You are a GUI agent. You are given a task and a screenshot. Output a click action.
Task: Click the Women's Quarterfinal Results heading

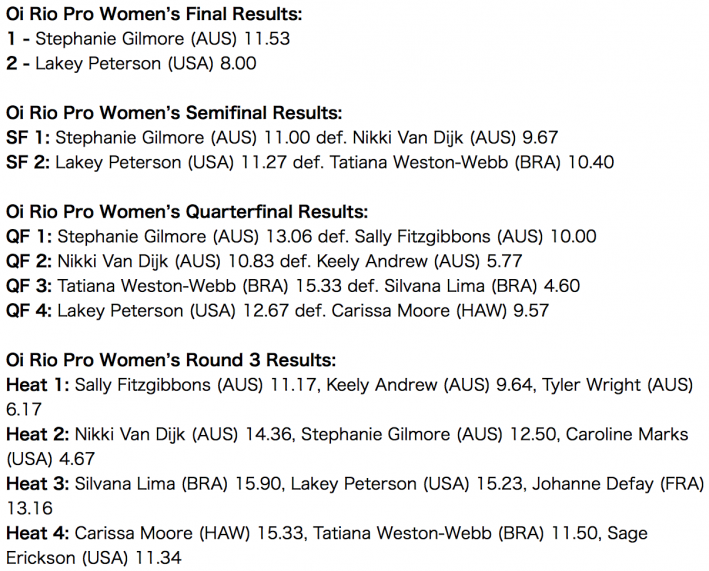[187, 212]
